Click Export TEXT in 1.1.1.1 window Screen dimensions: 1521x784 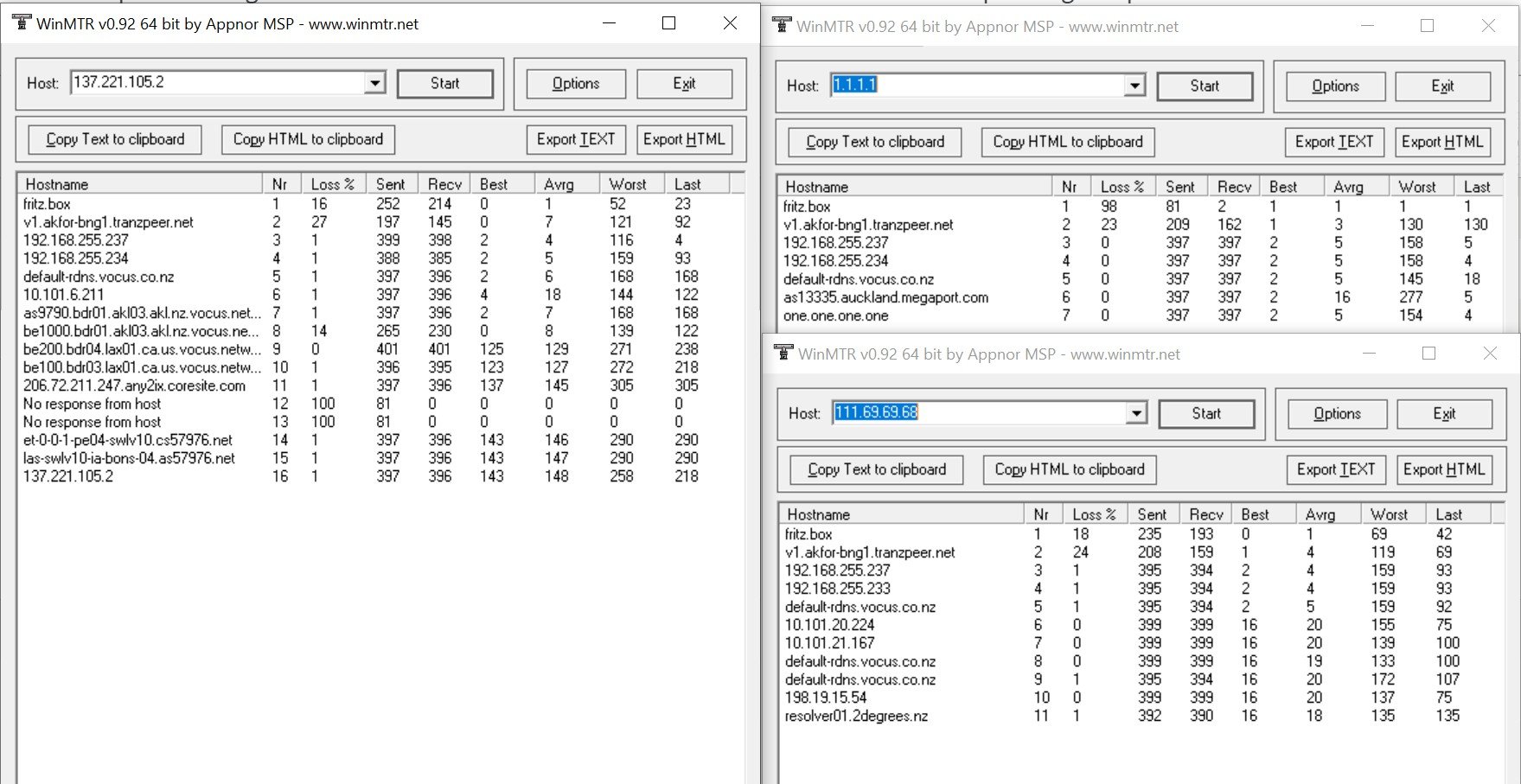pyautogui.click(x=1334, y=143)
